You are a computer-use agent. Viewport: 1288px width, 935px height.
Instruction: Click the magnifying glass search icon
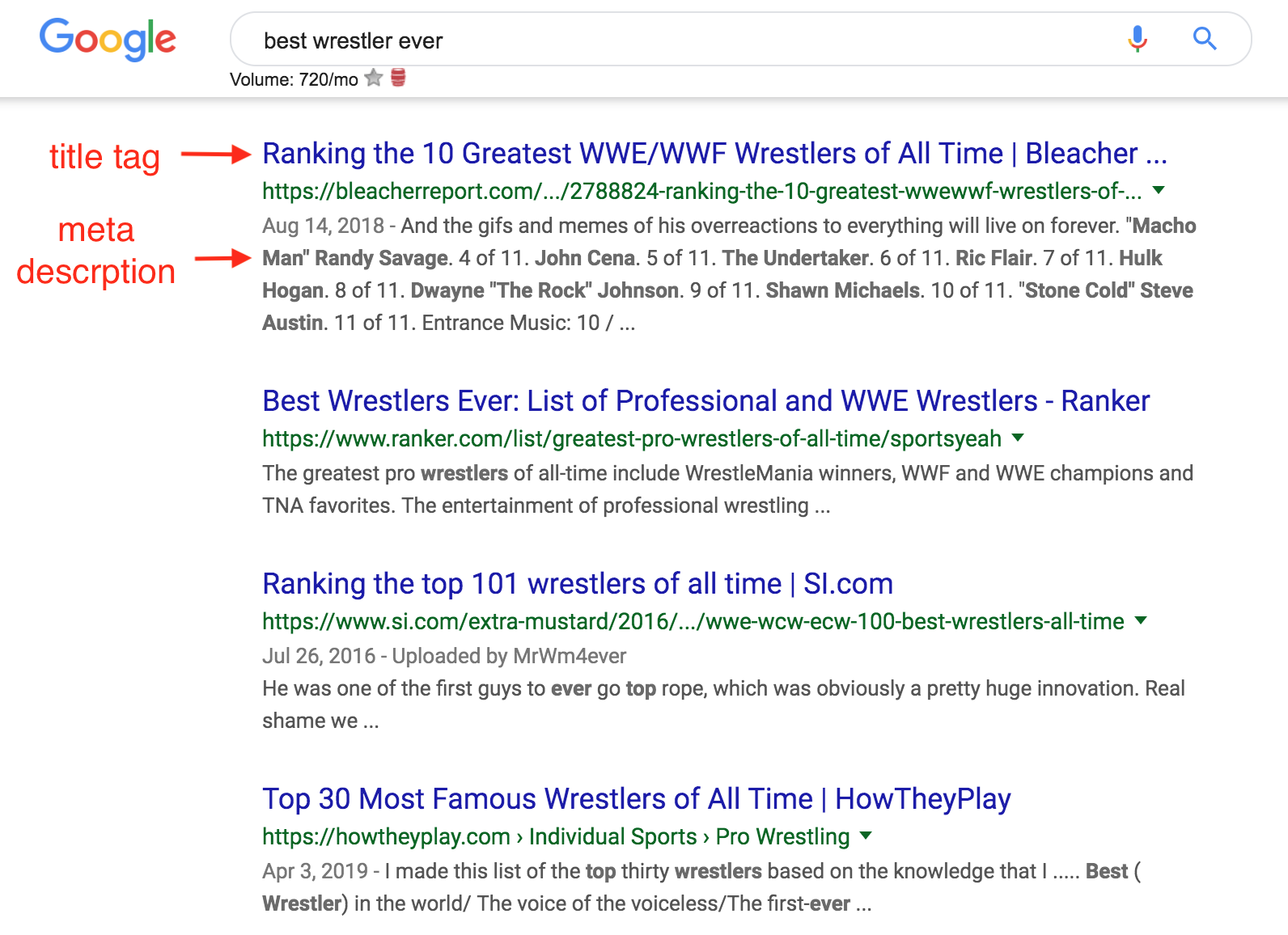tap(1205, 39)
